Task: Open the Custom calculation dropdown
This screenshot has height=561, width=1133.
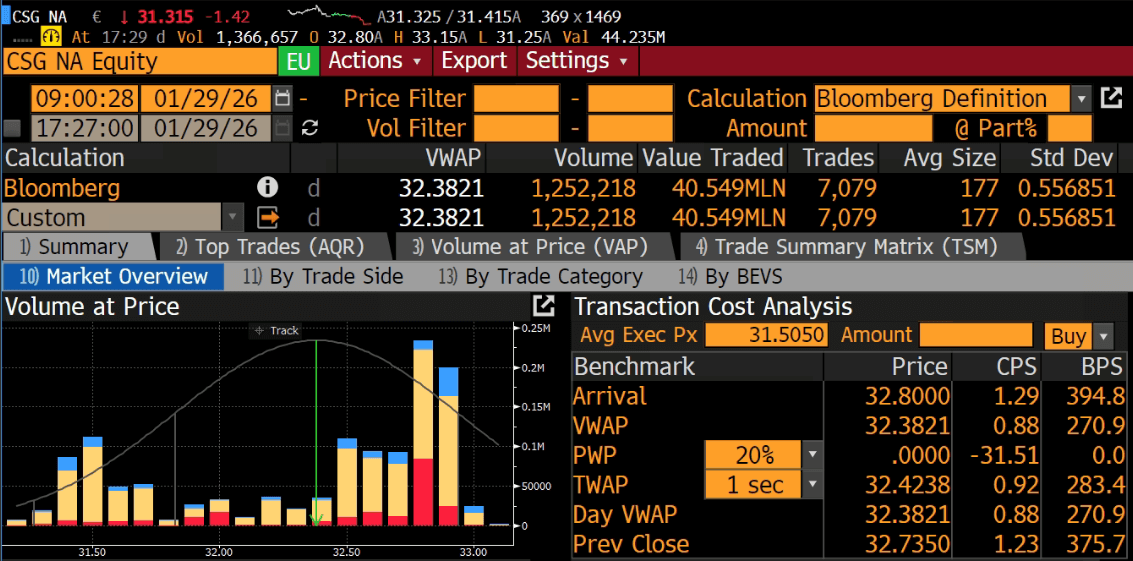Action: (233, 217)
